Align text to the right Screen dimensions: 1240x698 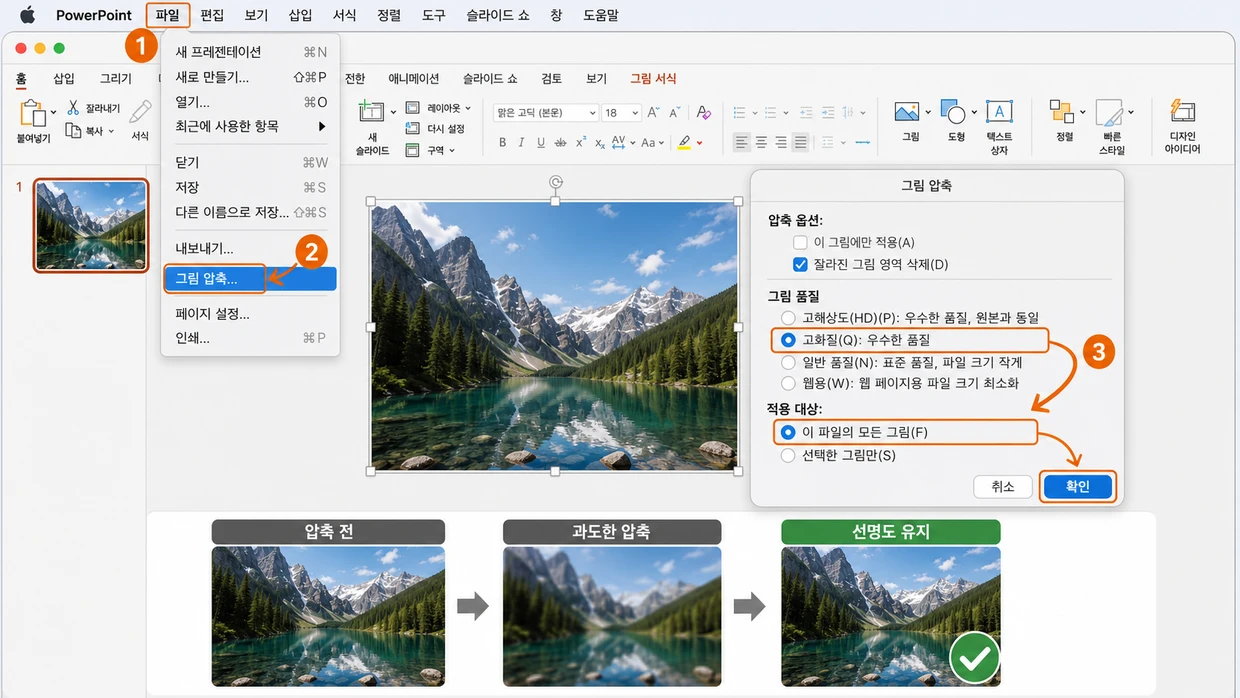pyautogui.click(x=781, y=143)
